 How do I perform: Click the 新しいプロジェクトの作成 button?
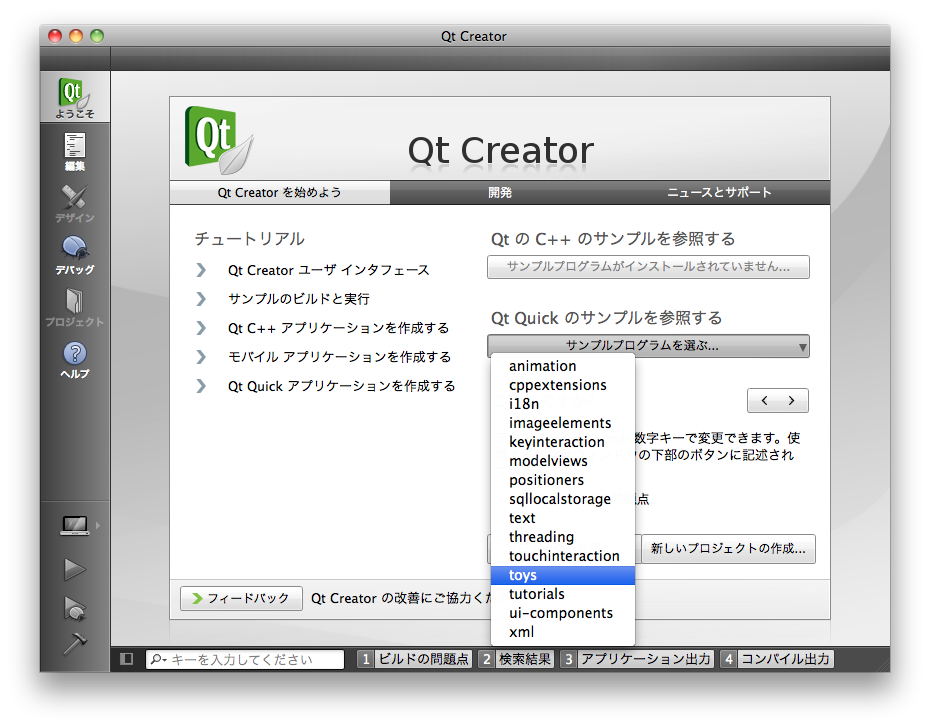(x=727, y=548)
